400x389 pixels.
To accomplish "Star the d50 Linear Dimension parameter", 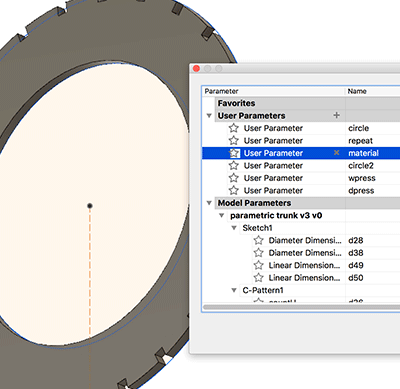I will click(259, 278).
